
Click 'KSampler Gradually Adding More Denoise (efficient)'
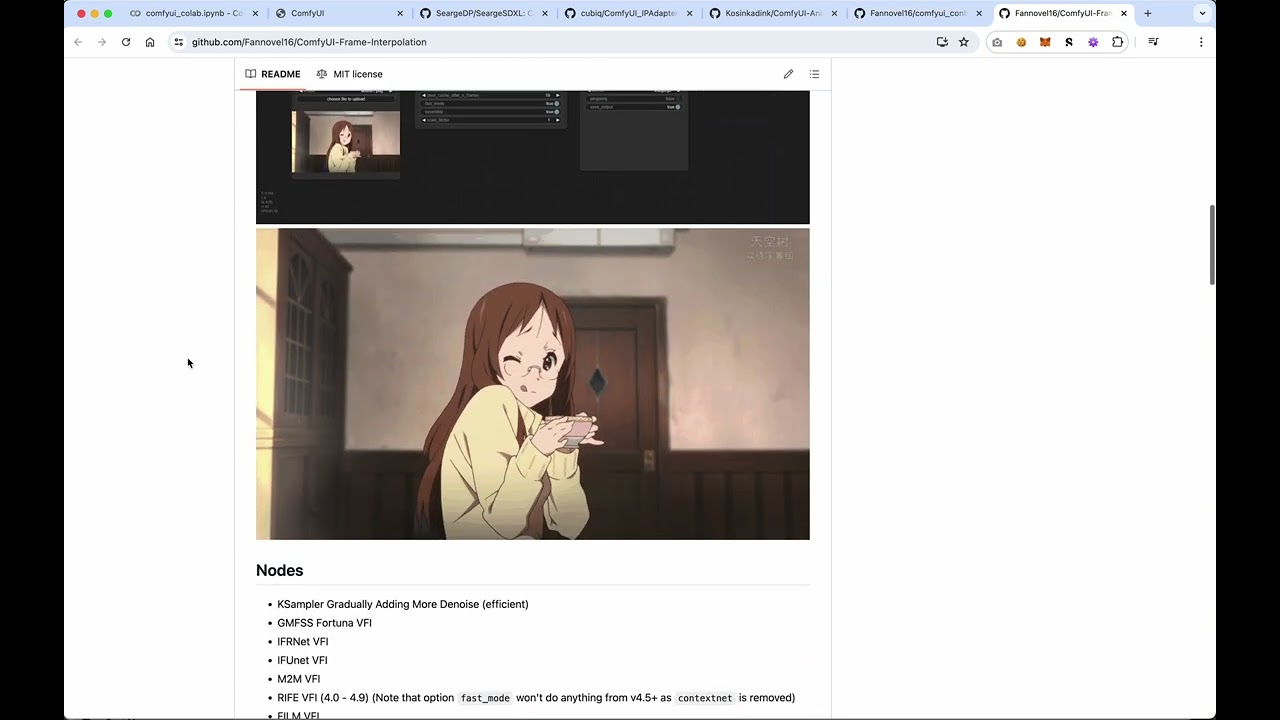pos(403,604)
